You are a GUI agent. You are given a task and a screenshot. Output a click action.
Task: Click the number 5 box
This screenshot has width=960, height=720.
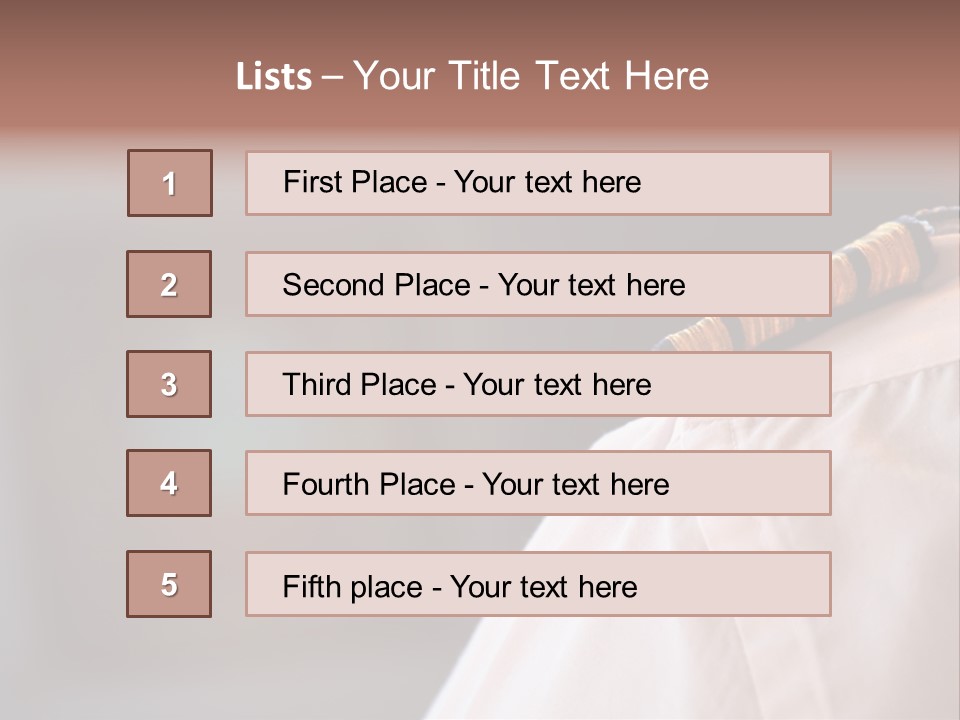(x=169, y=584)
